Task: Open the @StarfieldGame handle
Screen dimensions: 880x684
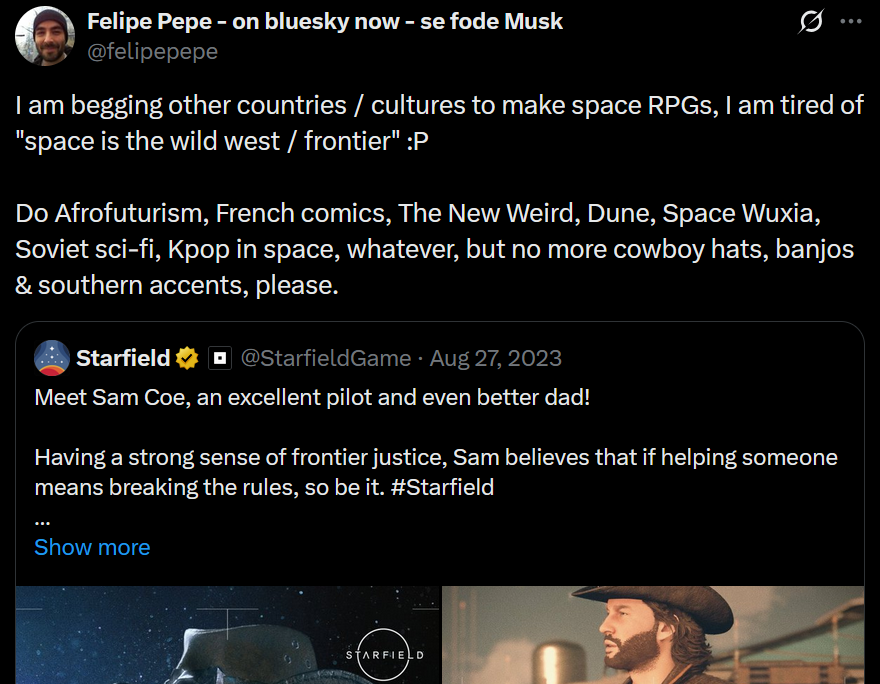Action: coord(326,358)
